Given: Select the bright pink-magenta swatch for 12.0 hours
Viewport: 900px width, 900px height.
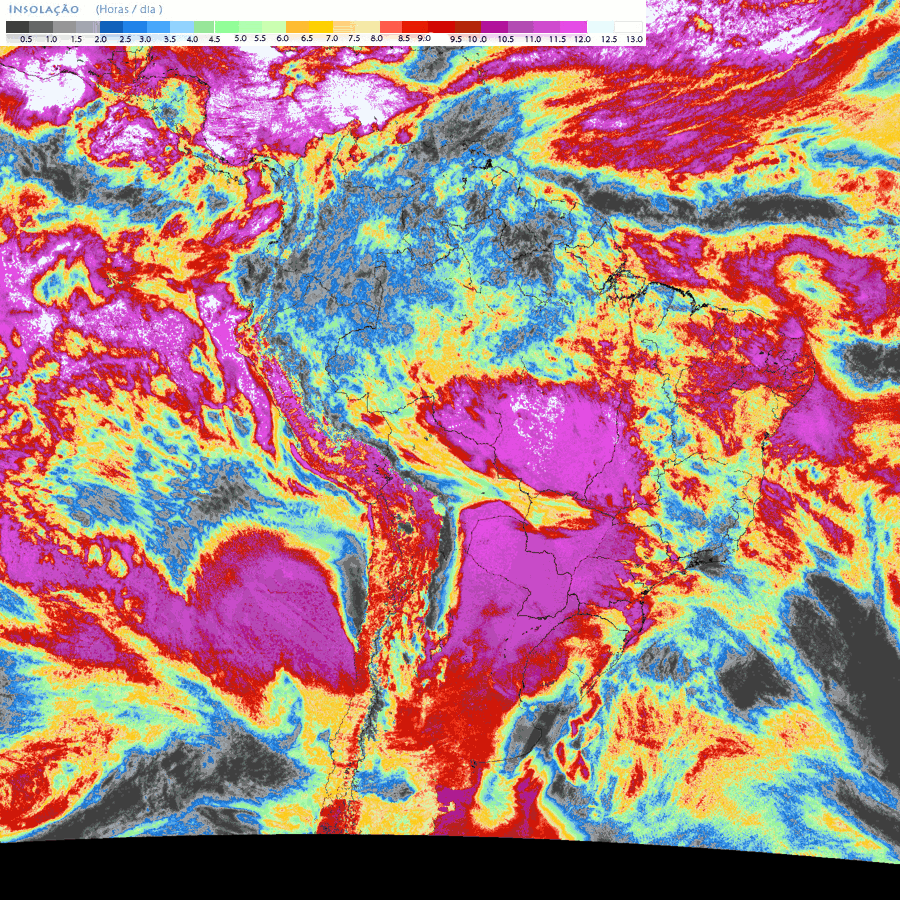Looking at the screenshot, I should (x=573, y=27).
